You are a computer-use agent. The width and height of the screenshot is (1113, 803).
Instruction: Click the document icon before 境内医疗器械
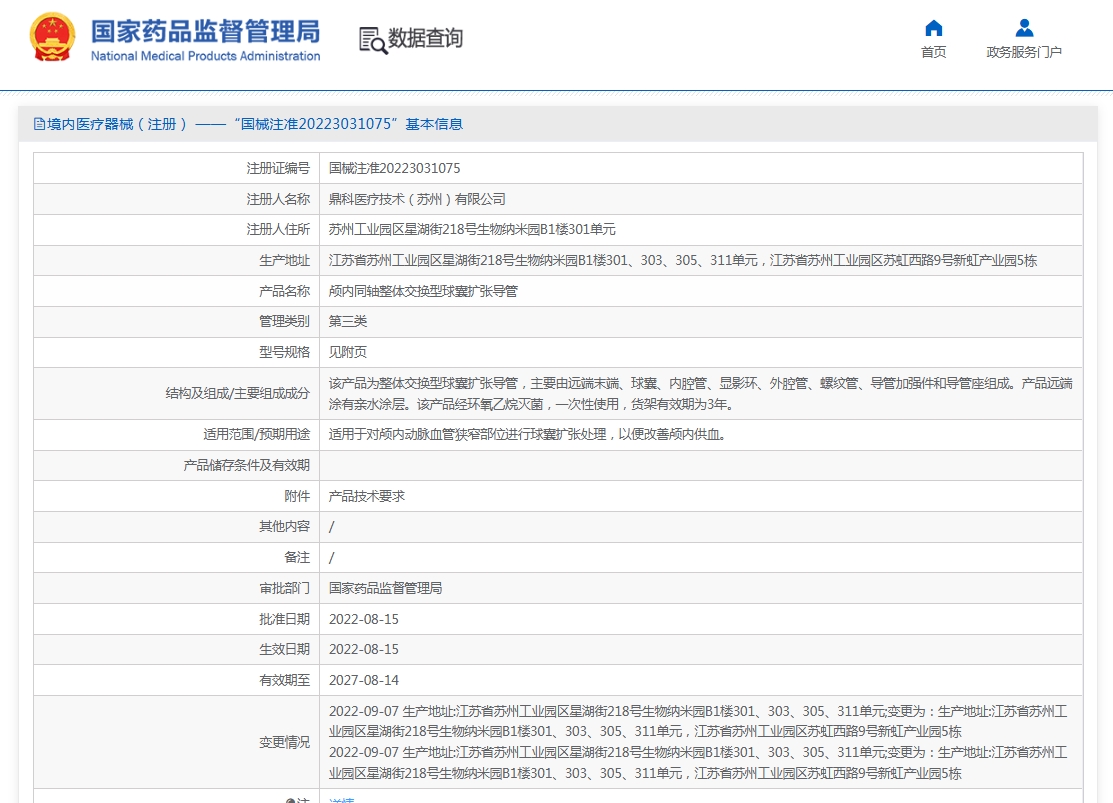tap(40, 124)
